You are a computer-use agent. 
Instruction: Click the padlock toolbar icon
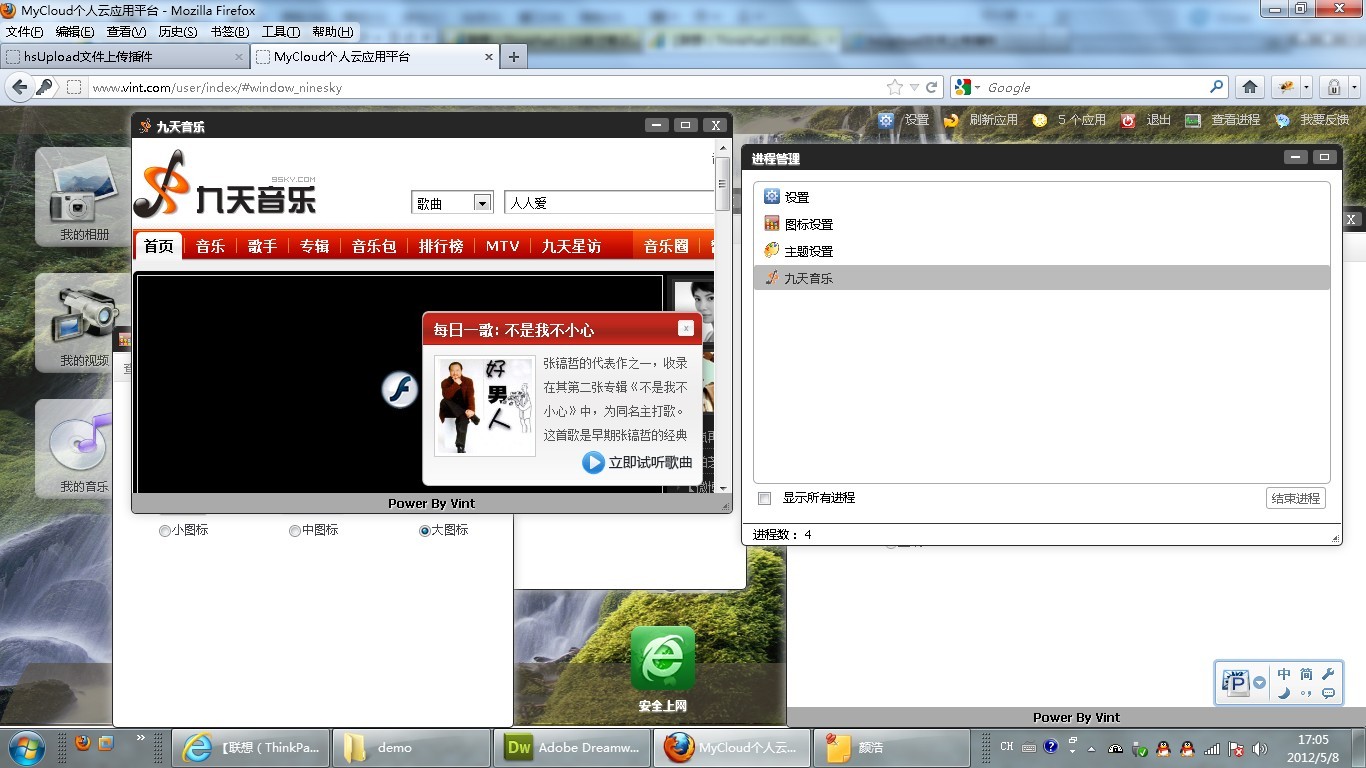1334,87
